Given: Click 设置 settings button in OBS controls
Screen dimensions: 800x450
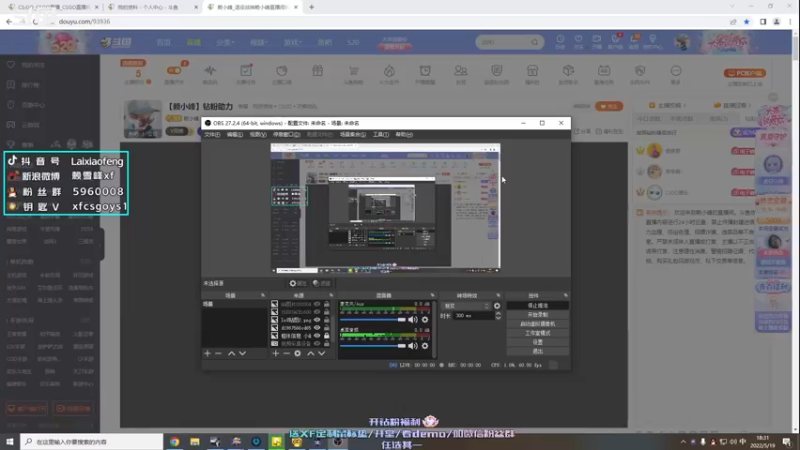Looking at the screenshot, I should [x=537, y=342].
